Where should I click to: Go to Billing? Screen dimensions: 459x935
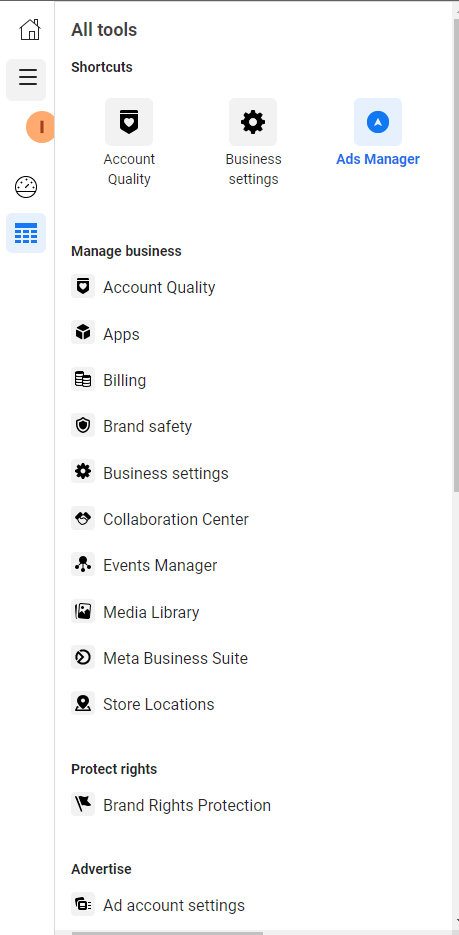[108, 380]
